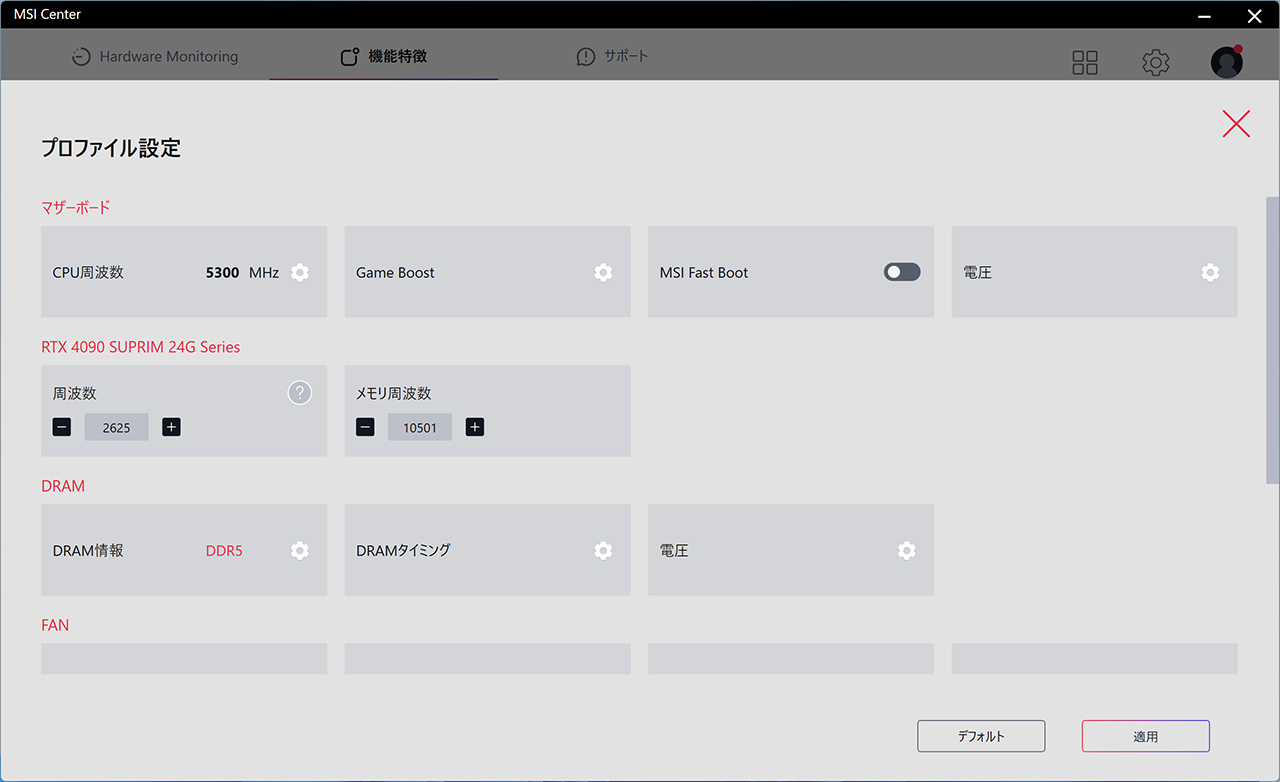The height and width of the screenshot is (782, 1280).
Task: Open the apps grid icon
Action: (x=1085, y=63)
